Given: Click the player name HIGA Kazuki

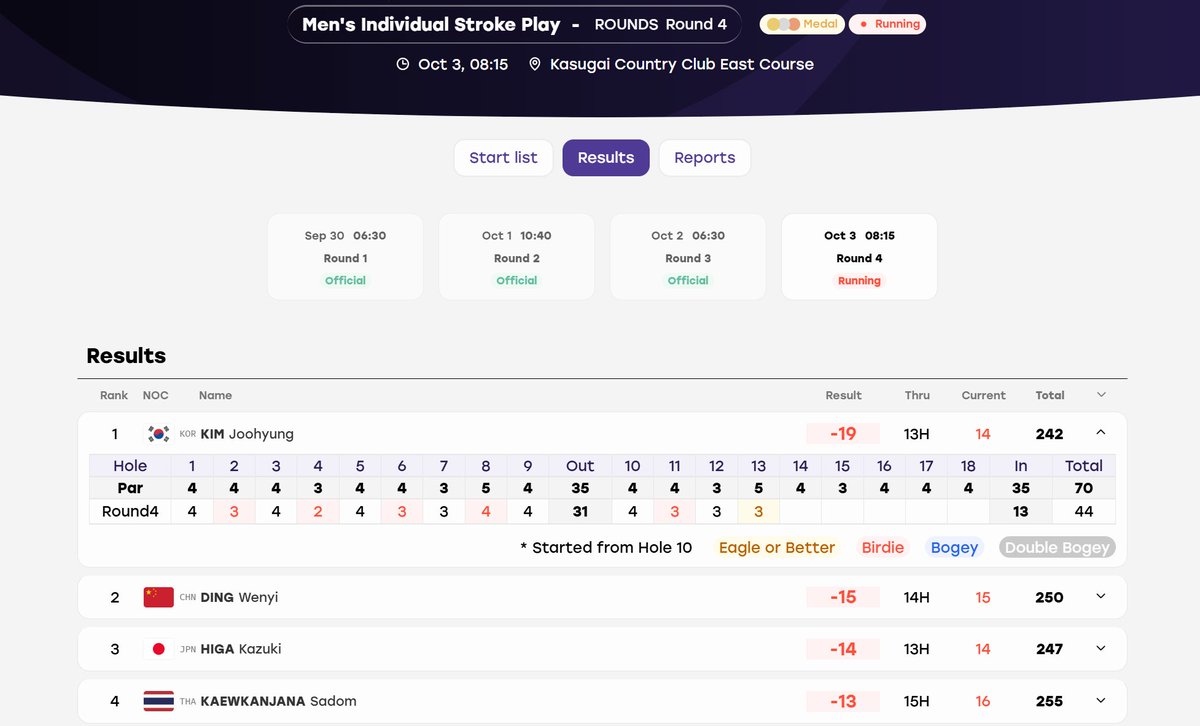Looking at the screenshot, I should tap(241, 649).
